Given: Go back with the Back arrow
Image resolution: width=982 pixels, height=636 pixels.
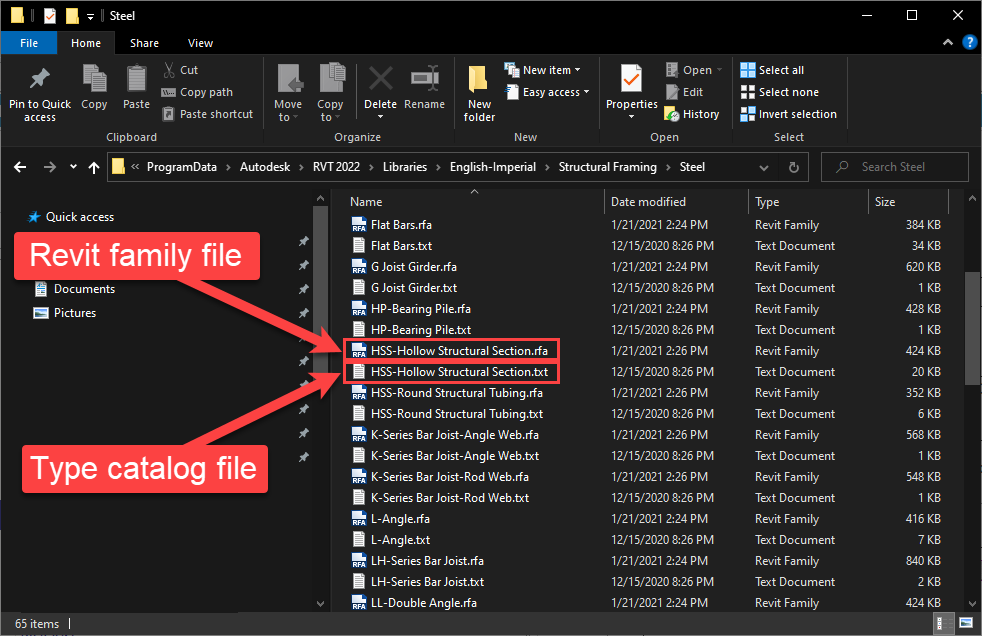Looking at the screenshot, I should point(20,167).
